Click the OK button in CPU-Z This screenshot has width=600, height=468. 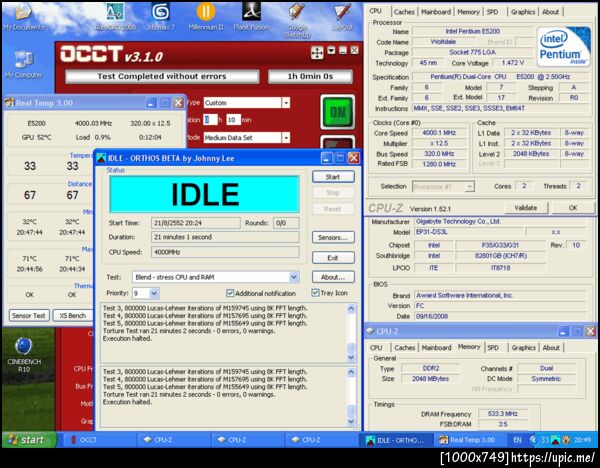pos(573,208)
